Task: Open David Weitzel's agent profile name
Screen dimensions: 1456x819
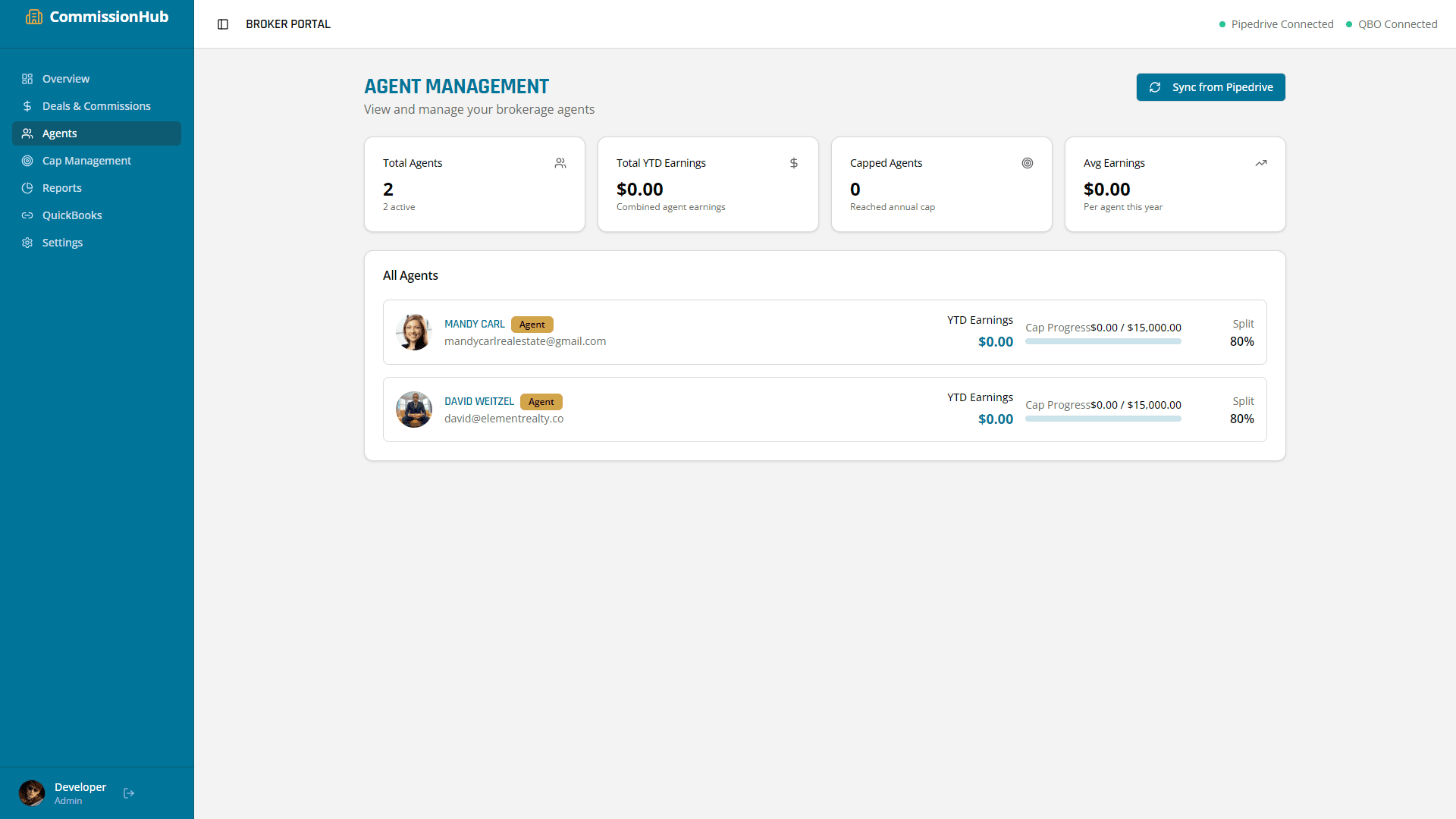Action: 479,401
